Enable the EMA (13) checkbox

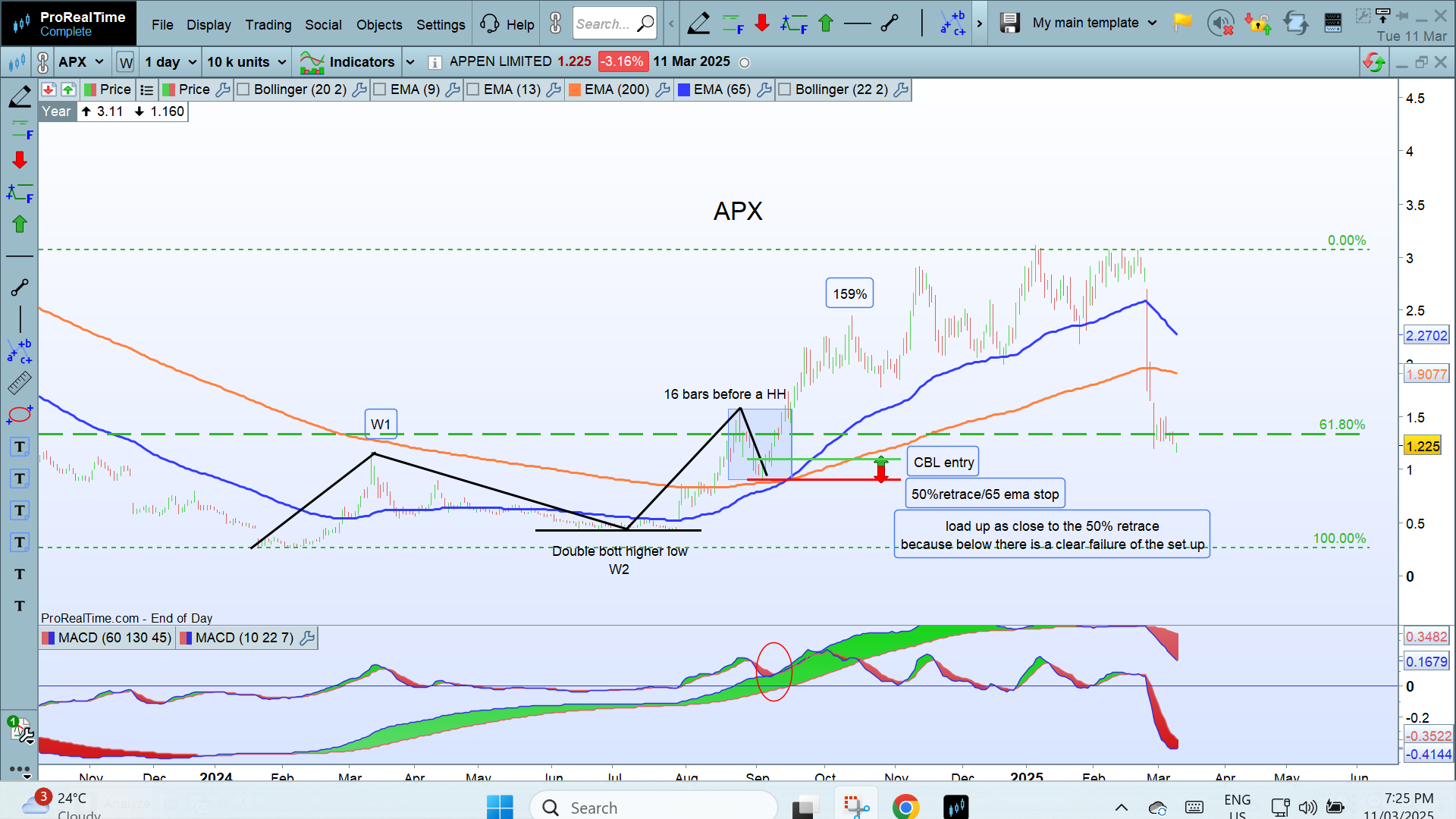pyautogui.click(x=473, y=89)
